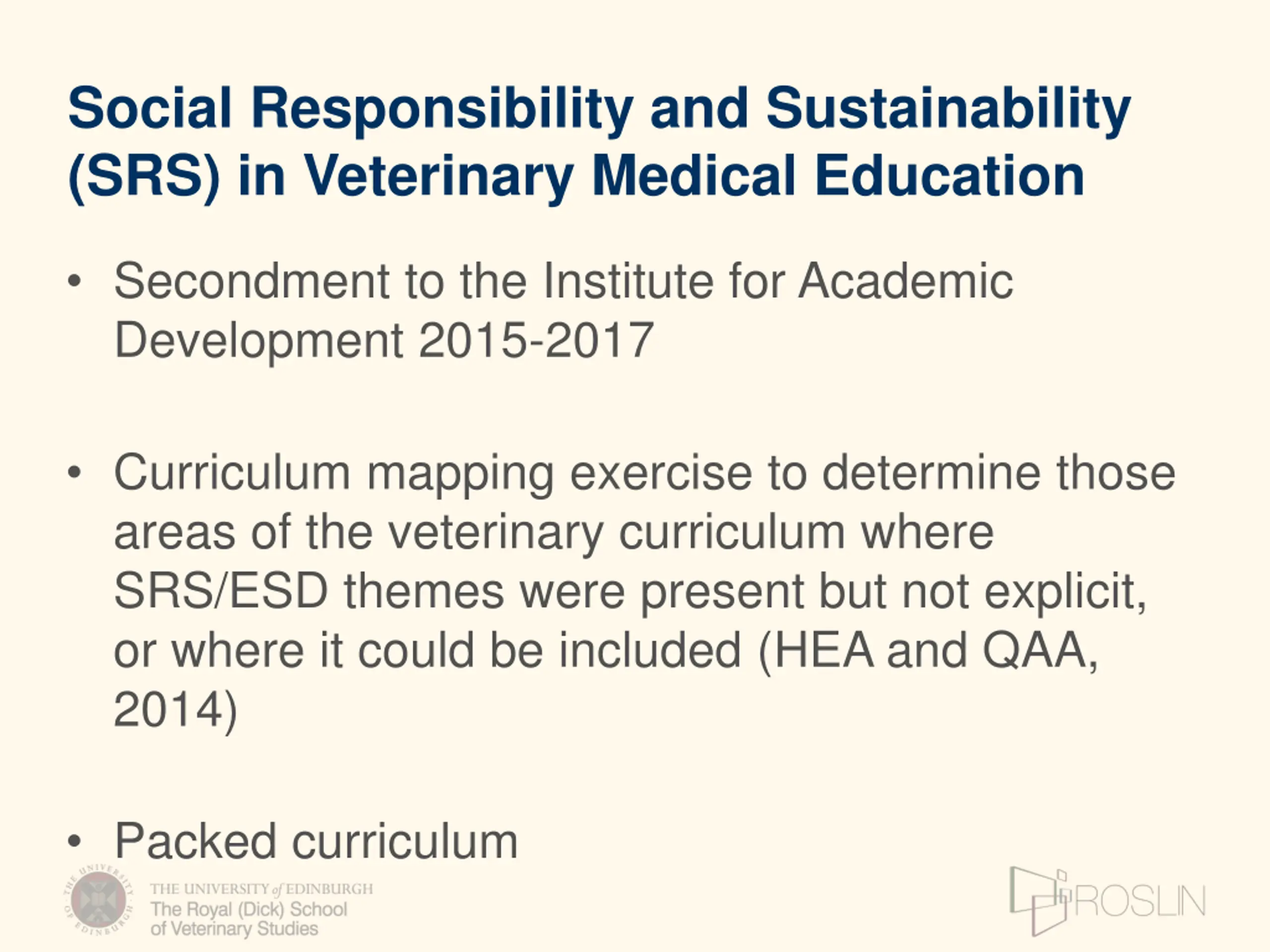Click the bullet beside Packed curriculum

[x=74, y=841]
